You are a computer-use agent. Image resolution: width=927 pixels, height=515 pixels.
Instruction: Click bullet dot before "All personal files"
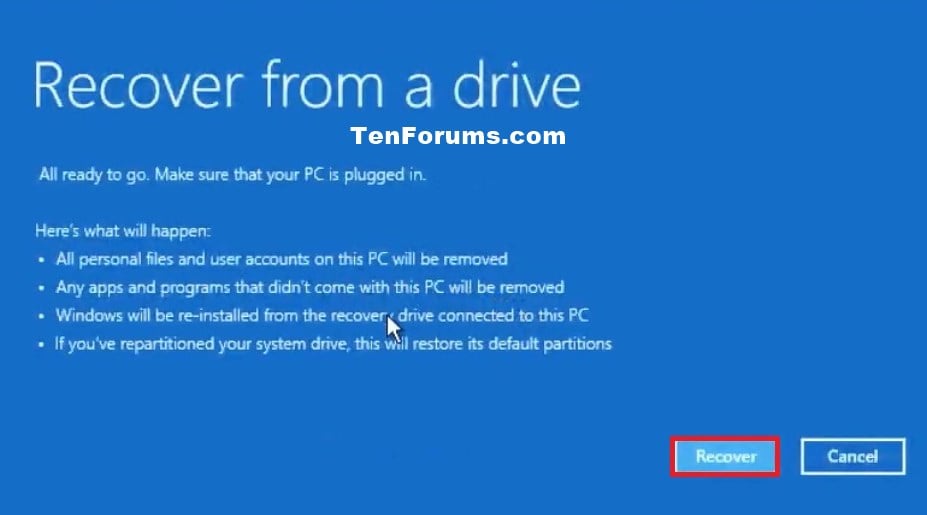pos(41,260)
